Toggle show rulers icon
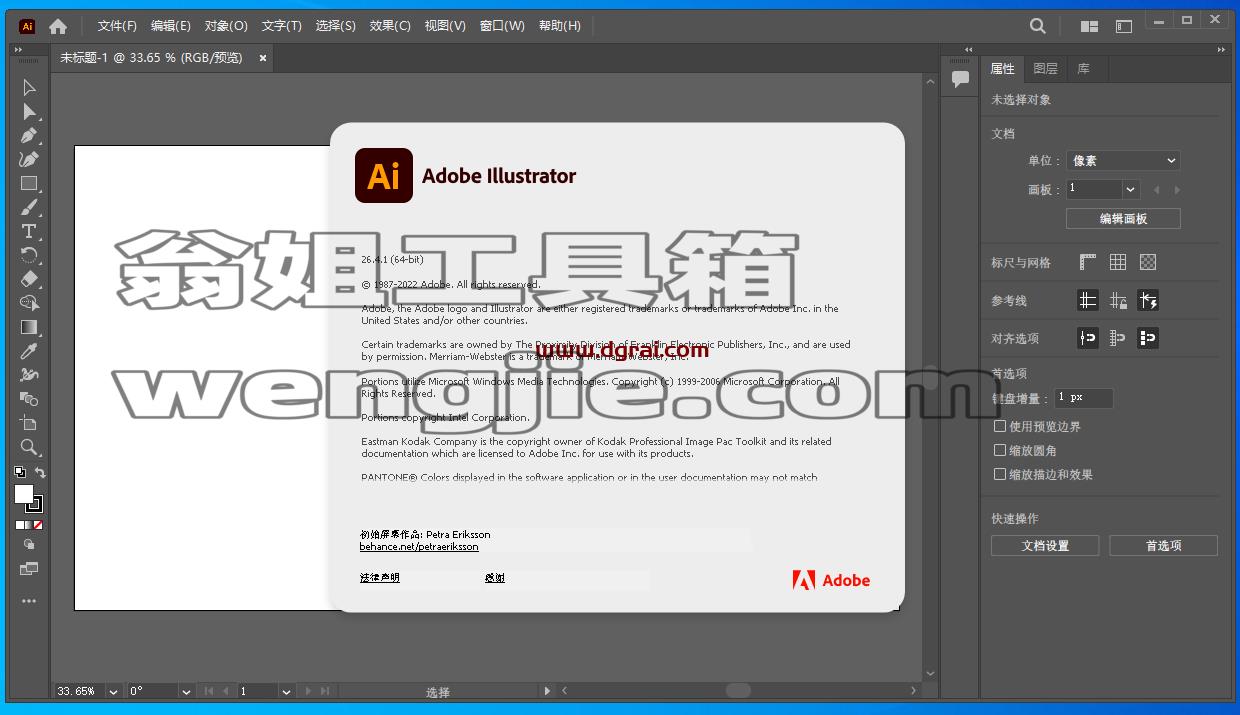Screen dimensions: 1240x715 tap(1088, 262)
